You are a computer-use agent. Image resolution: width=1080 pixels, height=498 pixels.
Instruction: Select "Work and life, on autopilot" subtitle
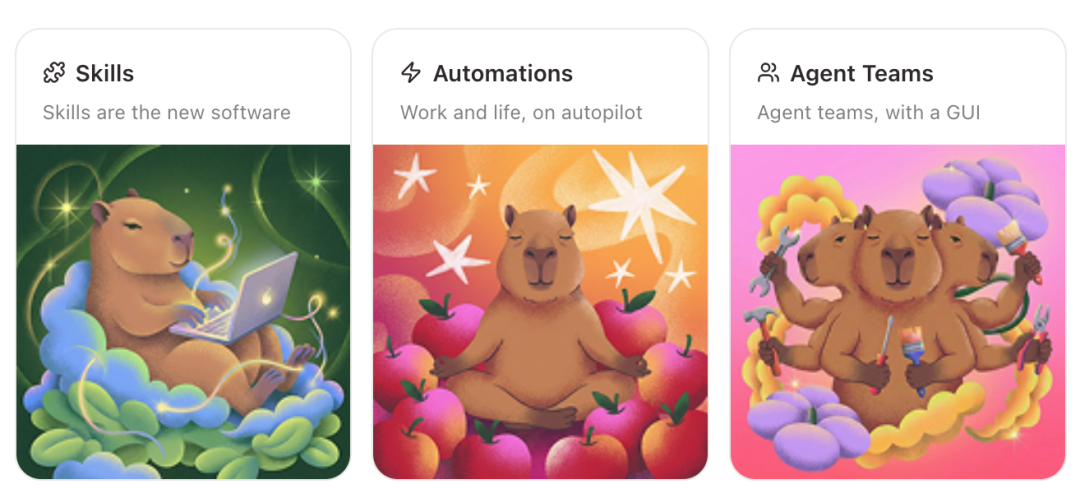click(x=521, y=112)
